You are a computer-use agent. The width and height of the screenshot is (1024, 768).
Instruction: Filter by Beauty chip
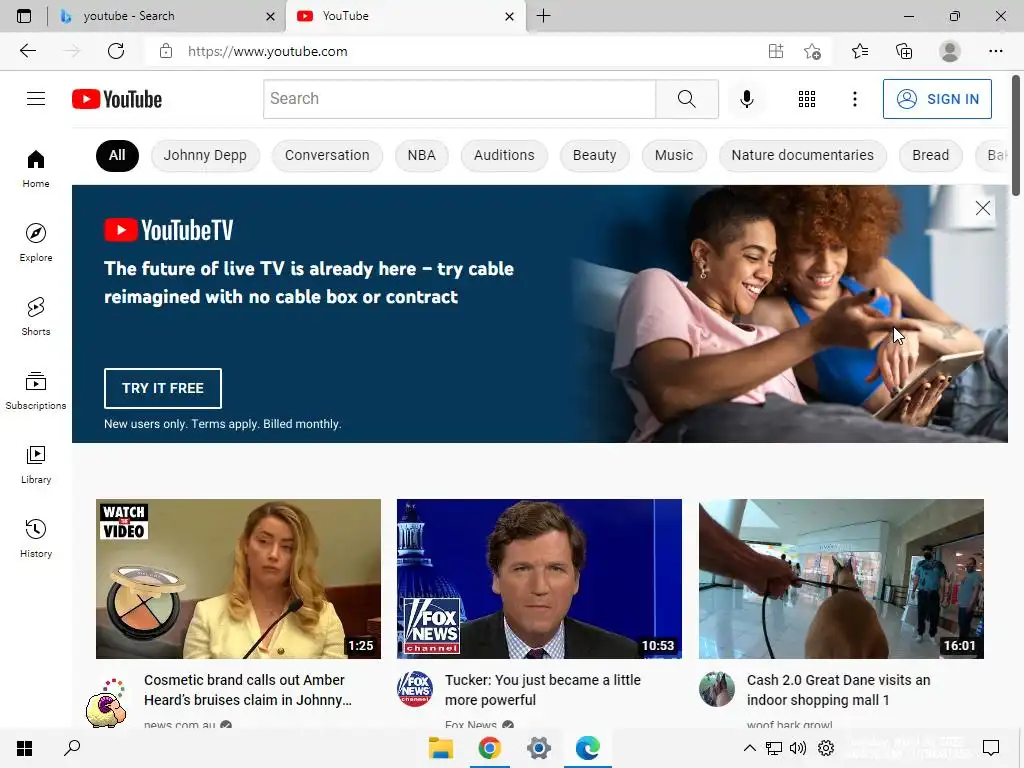coord(594,155)
